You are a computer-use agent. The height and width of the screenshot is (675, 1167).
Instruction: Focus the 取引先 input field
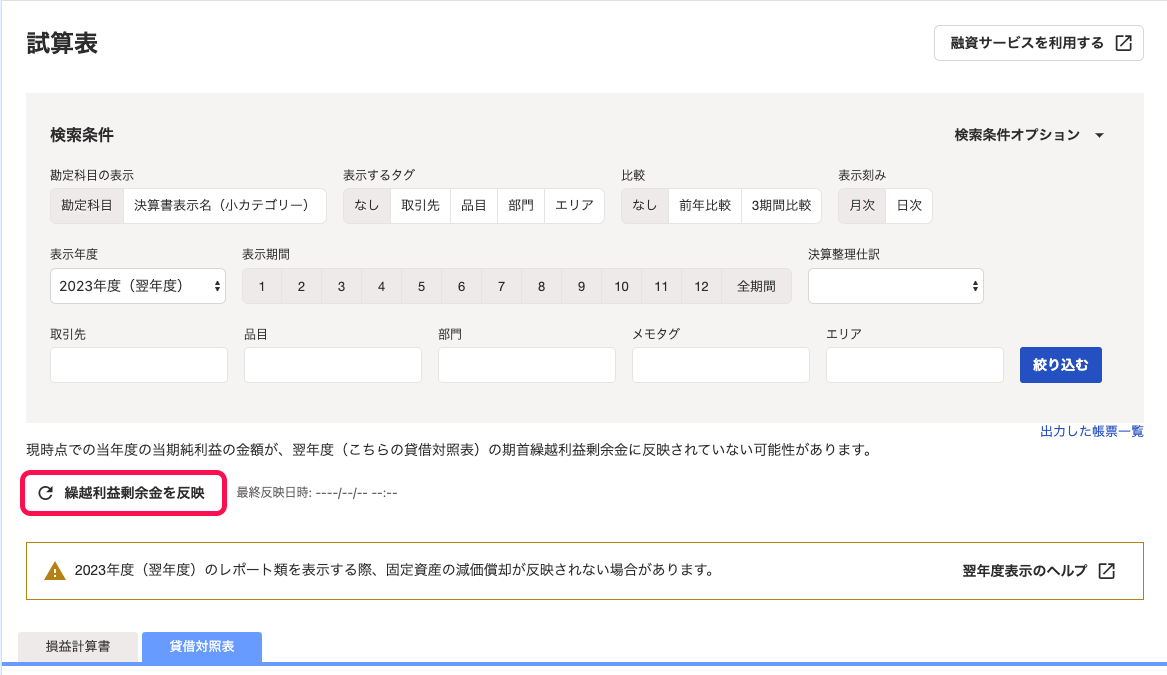point(139,365)
